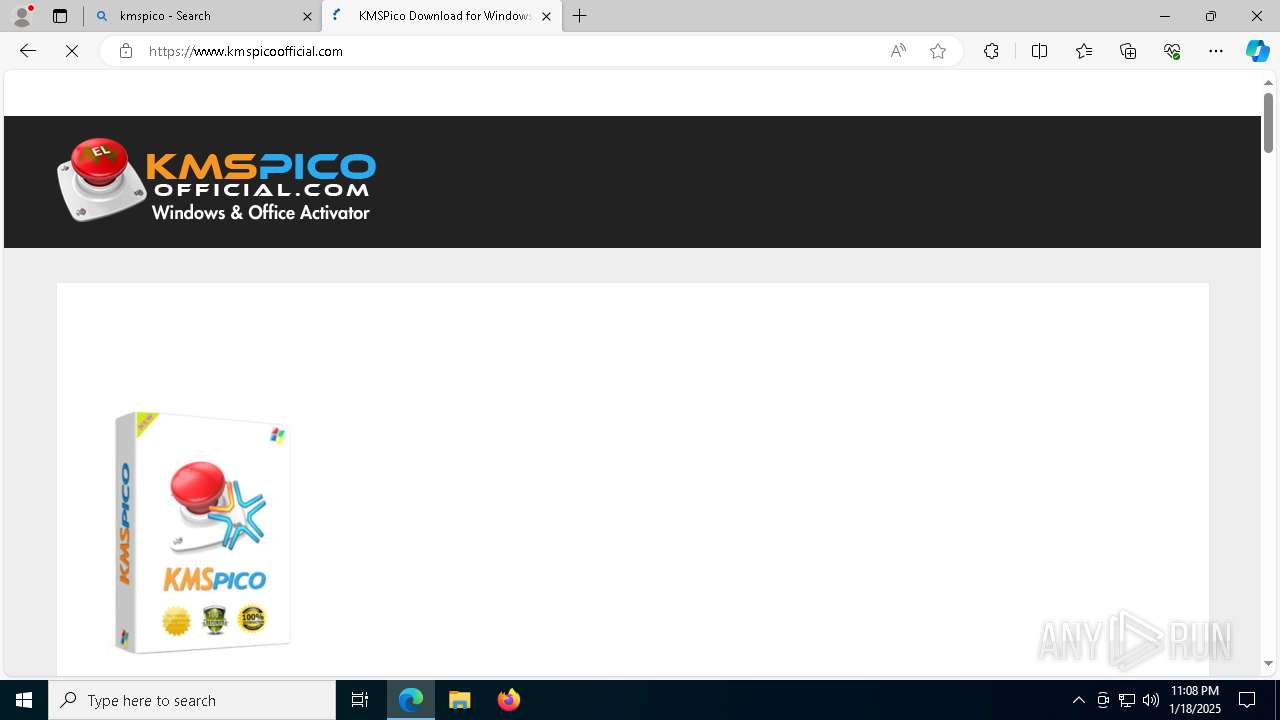The image size is (1280, 720).
Task: Show hidden system tray icons
Action: 1078,700
